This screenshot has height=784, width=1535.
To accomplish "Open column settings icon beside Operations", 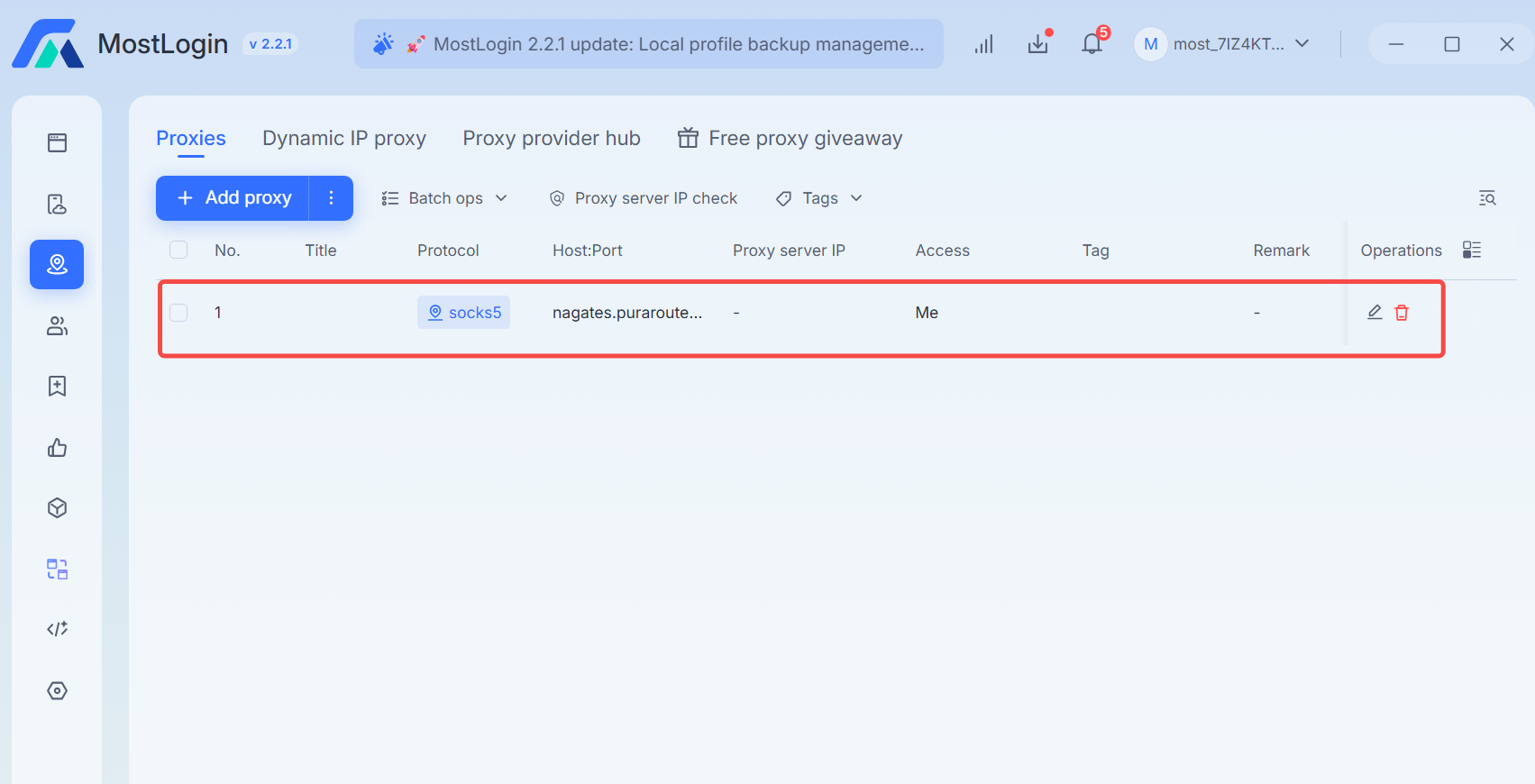I will click(x=1472, y=250).
